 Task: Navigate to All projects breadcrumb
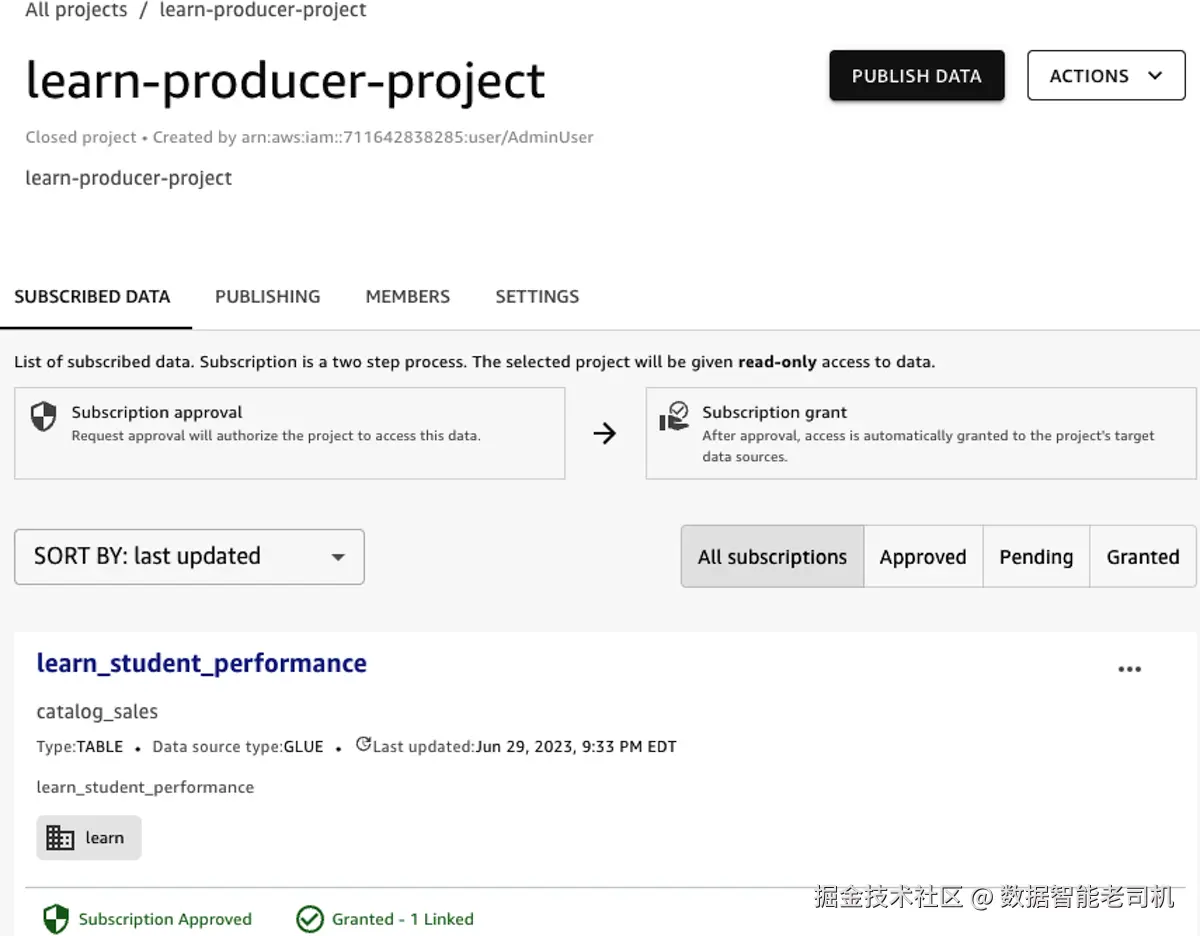point(76,10)
